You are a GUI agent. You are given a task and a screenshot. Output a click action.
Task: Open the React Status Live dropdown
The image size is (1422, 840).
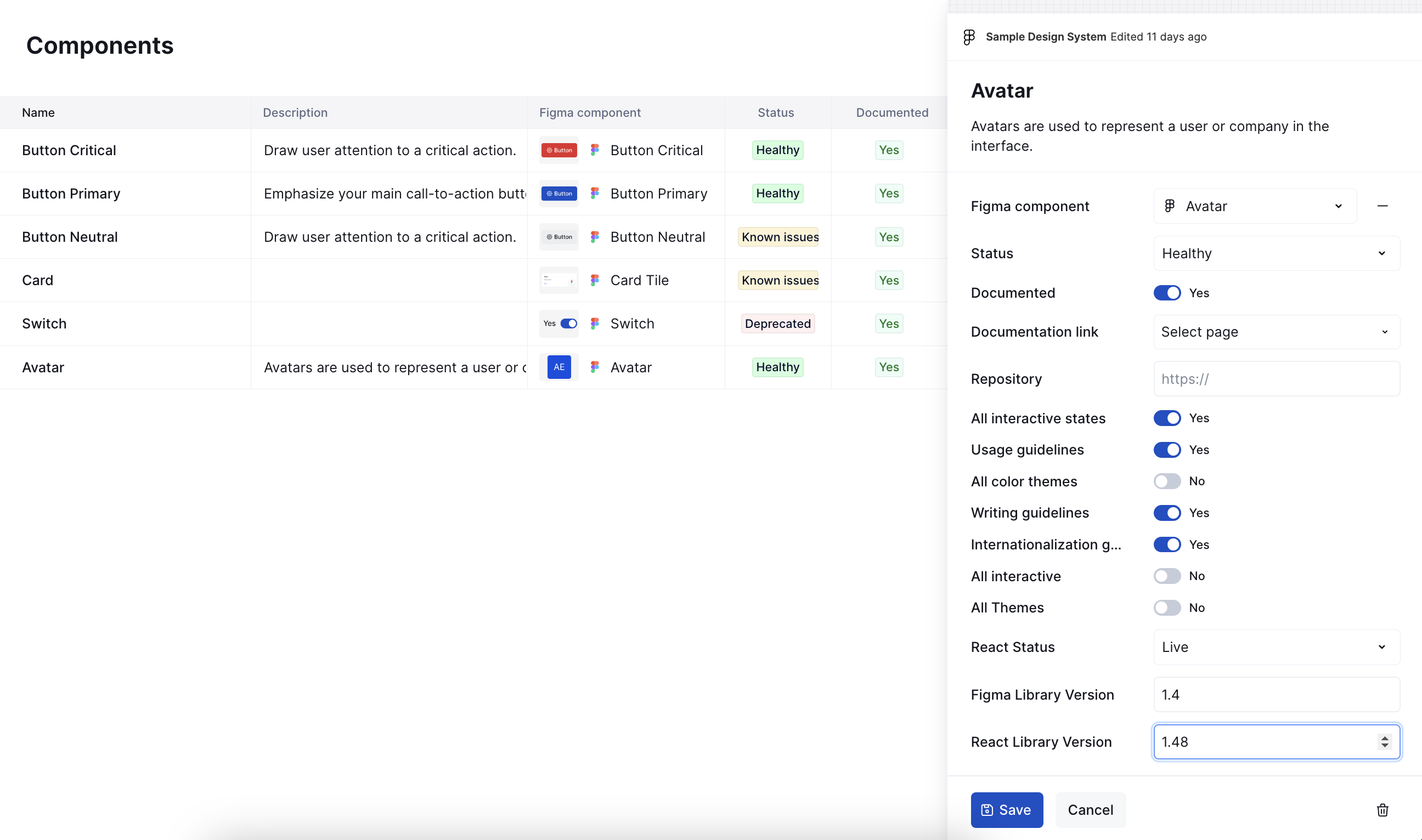pyautogui.click(x=1277, y=647)
